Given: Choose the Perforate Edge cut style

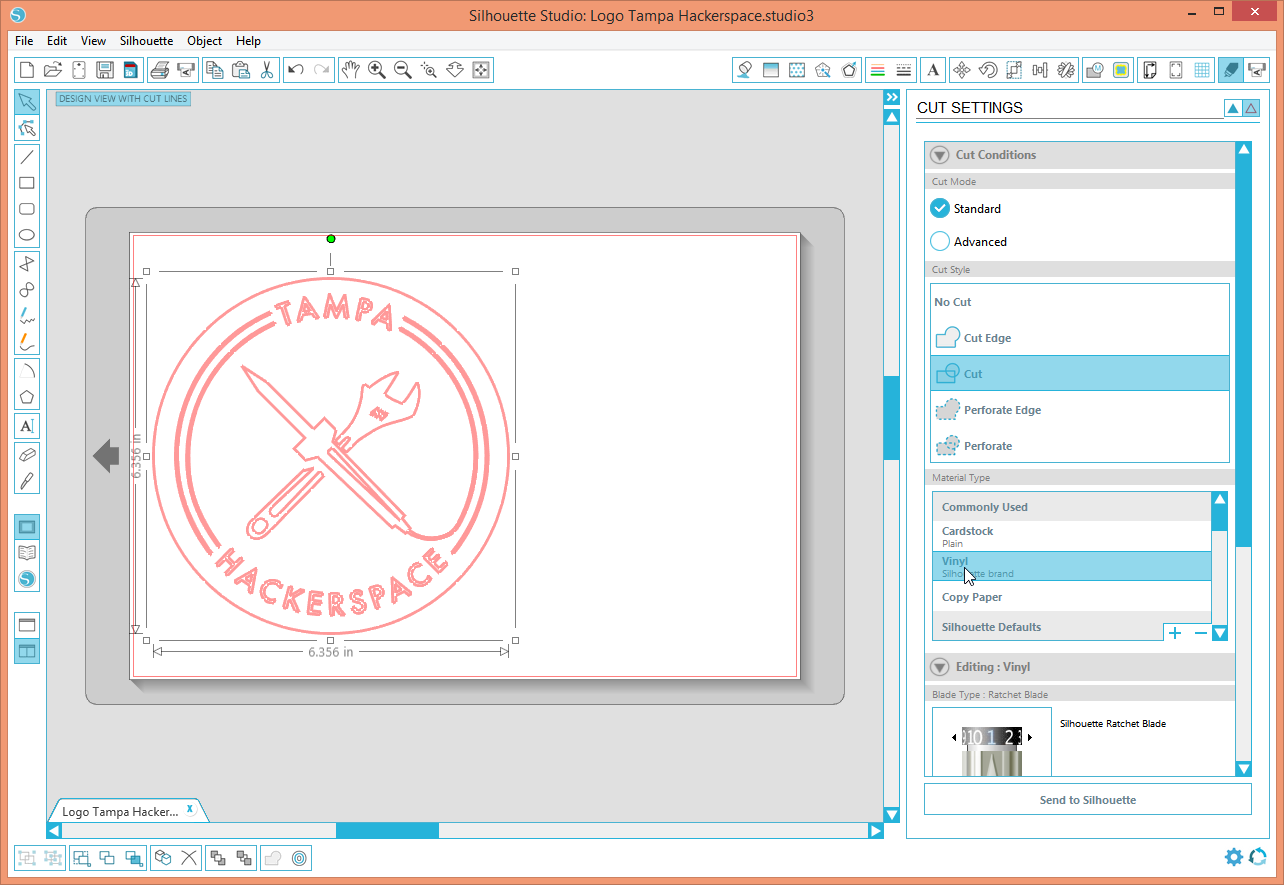Looking at the screenshot, I should (x=1001, y=409).
